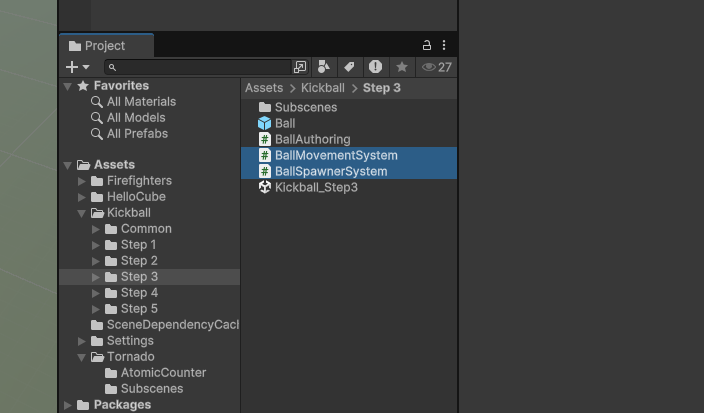Click the BallAuthoring C# script icon

tap(265, 139)
